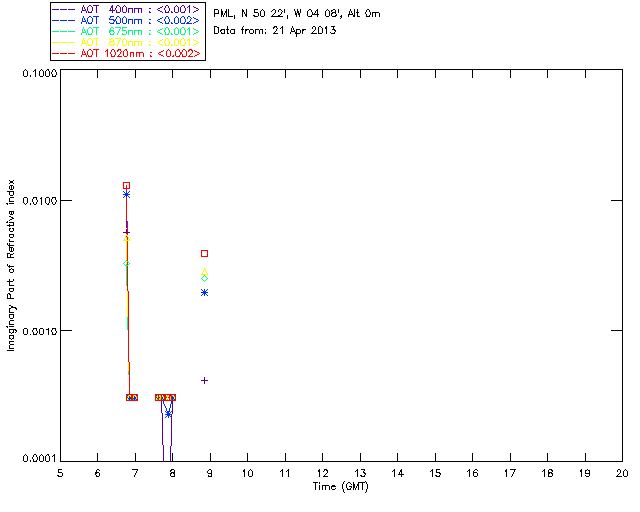Select the blue asterisk marker near 0.0100

pos(127,195)
